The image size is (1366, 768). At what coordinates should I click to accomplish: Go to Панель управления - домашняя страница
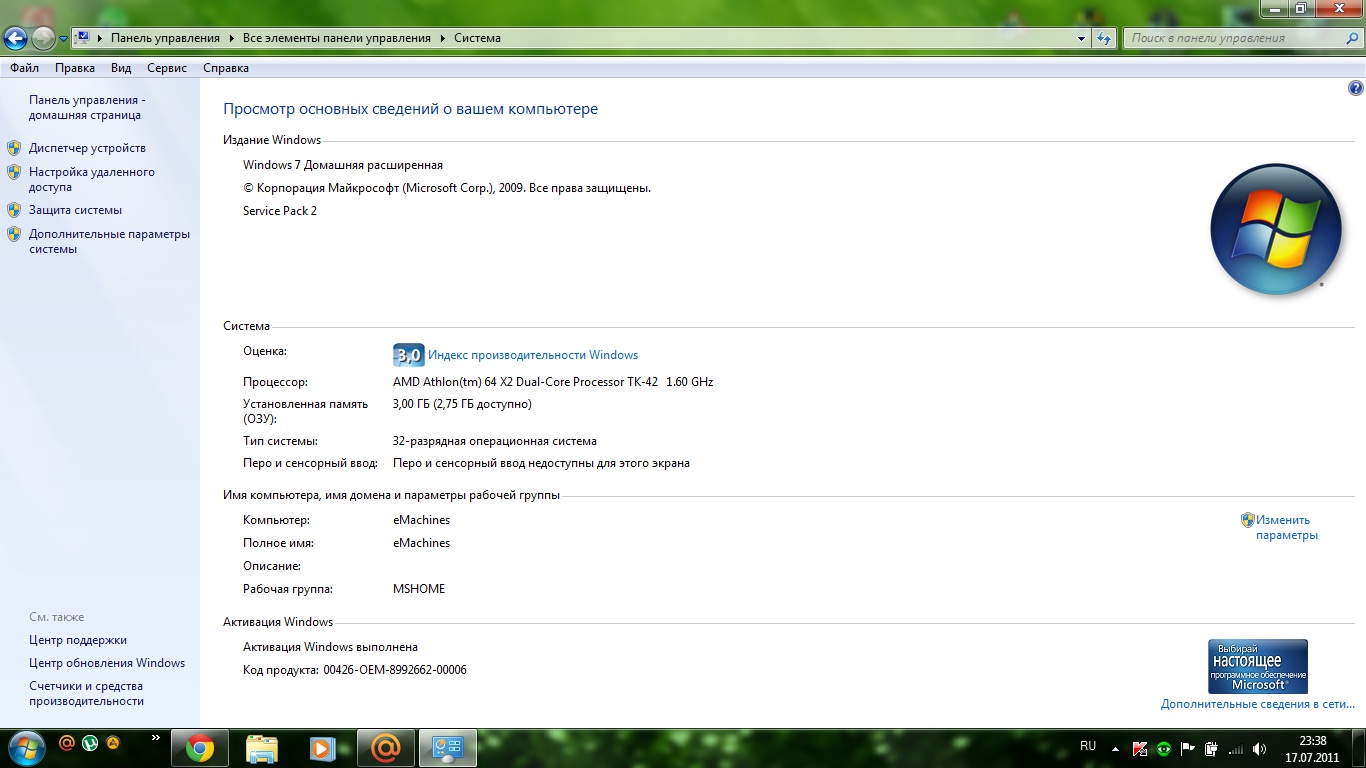pyautogui.click(x=87, y=107)
